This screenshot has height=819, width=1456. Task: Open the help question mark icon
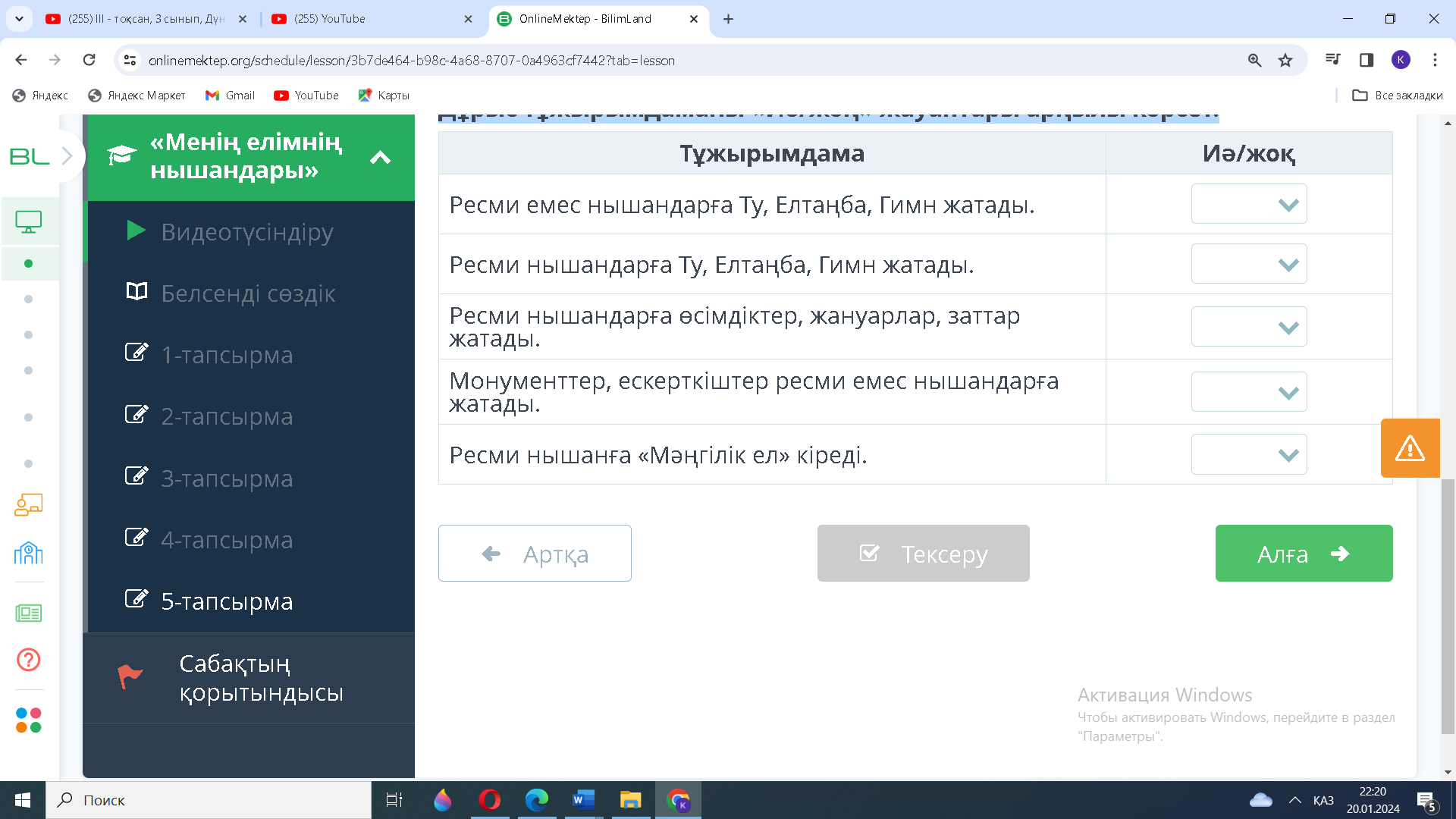coord(29,660)
